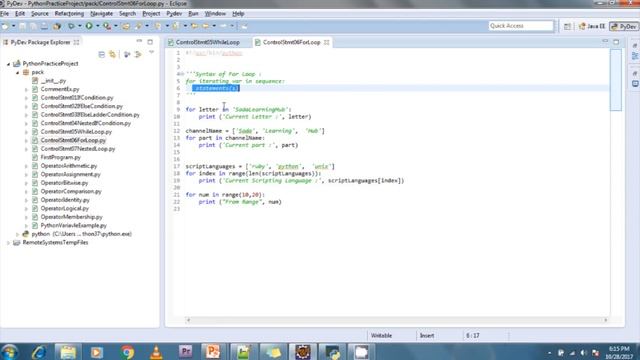Open the dropdown next to New button

point(13,26)
